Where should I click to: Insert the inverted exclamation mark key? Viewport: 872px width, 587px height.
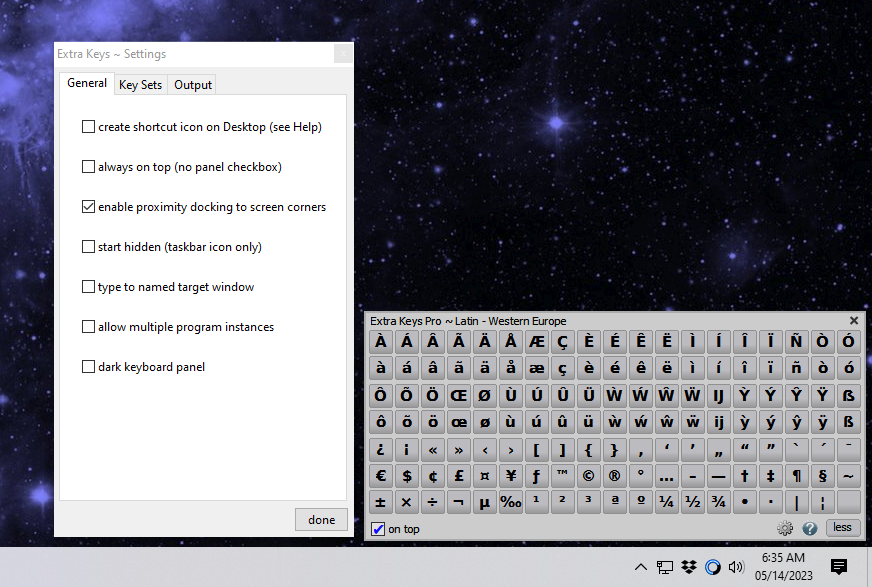(407, 450)
